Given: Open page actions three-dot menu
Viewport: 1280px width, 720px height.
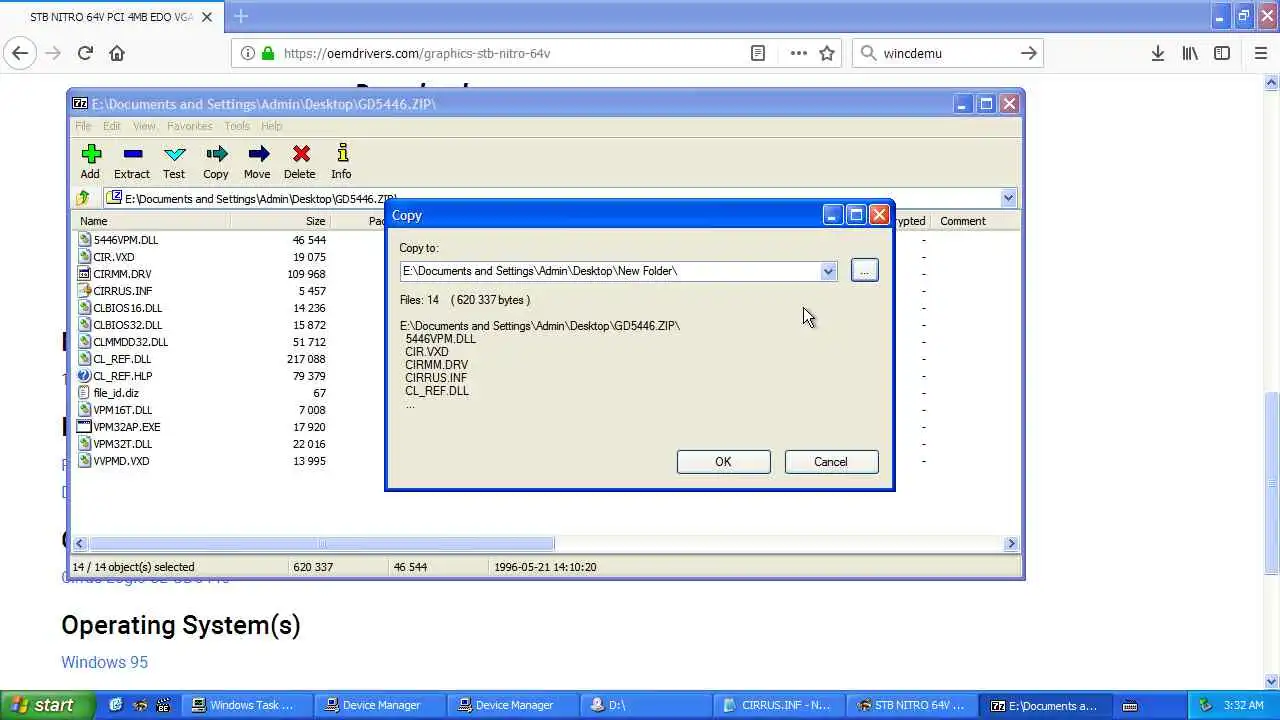Looking at the screenshot, I should 798,53.
